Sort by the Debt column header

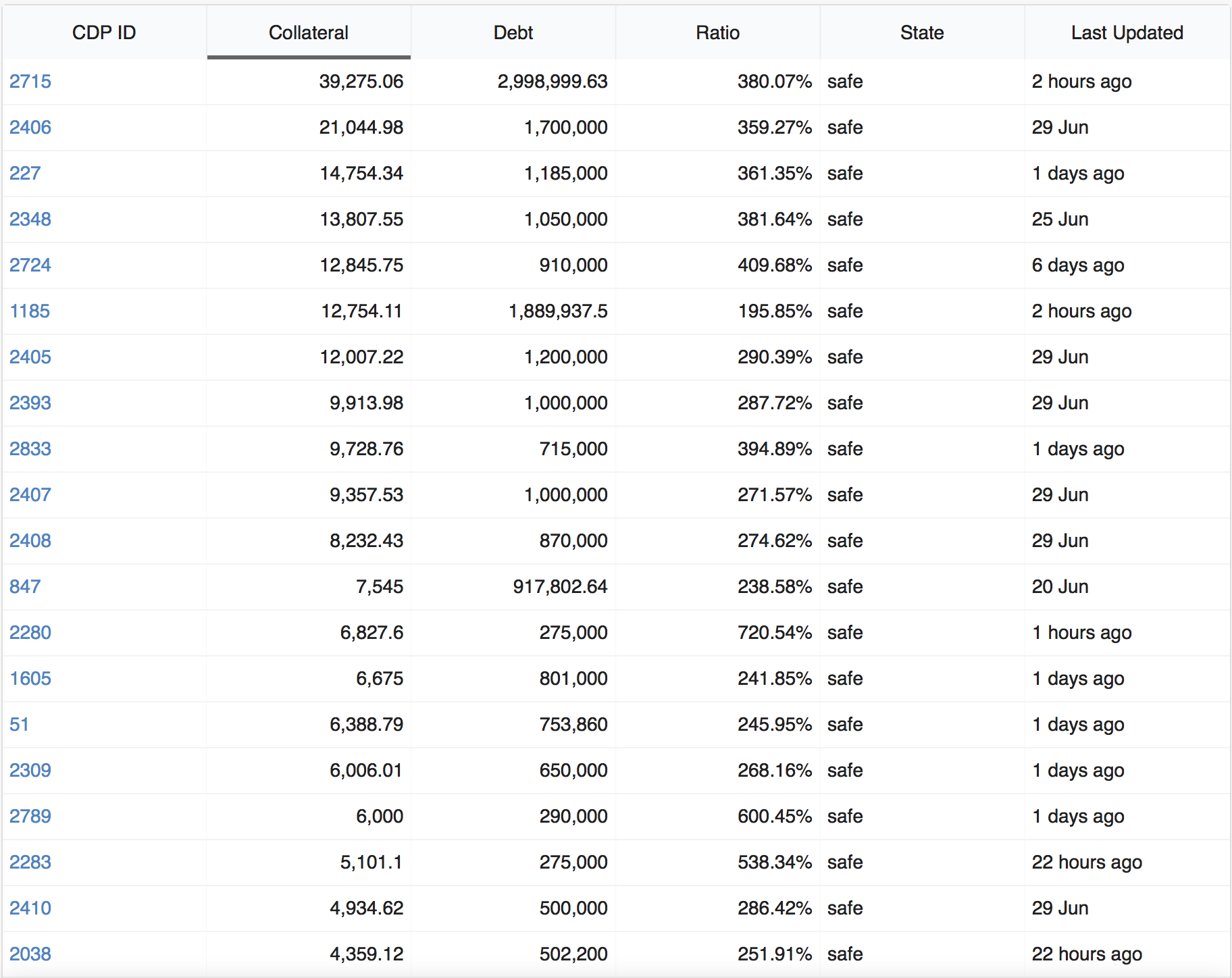click(x=513, y=32)
